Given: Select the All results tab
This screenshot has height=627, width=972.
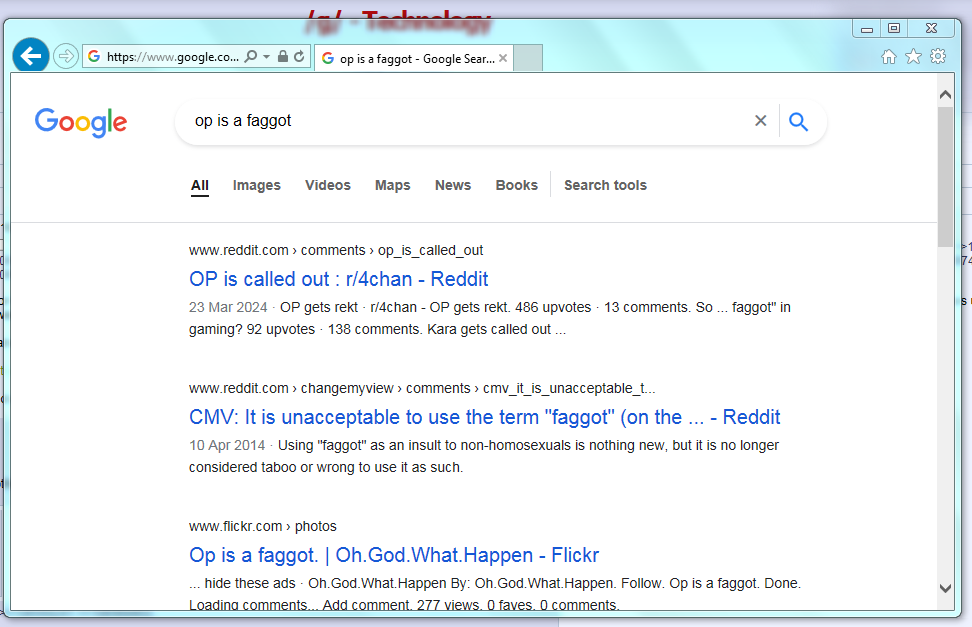Looking at the screenshot, I should pyautogui.click(x=200, y=185).
